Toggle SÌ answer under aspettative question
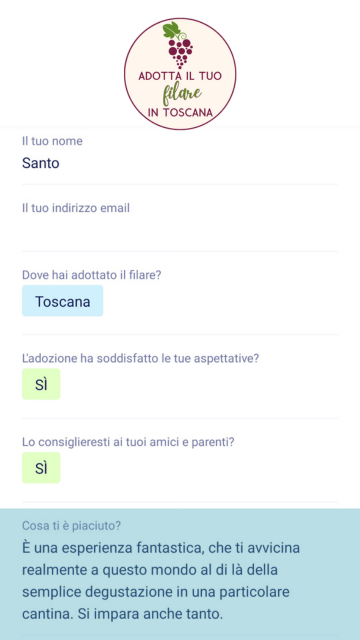360x640 pixels. pos(41,384)
